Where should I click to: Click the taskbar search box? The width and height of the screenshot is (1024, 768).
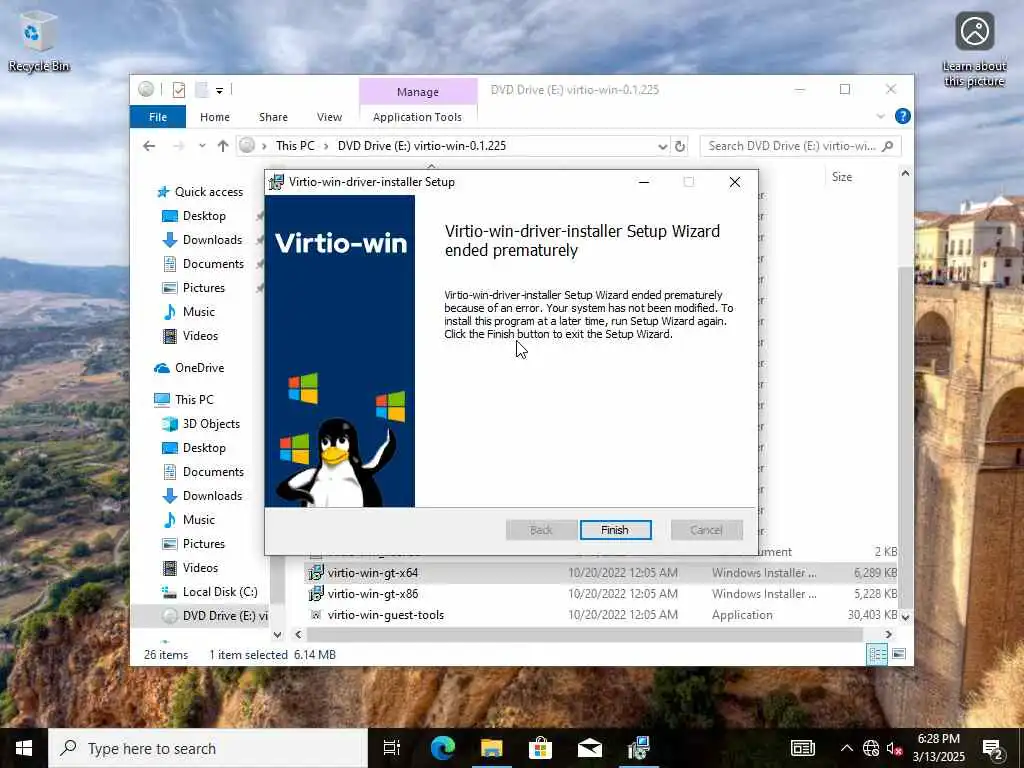tap(208, 748)
